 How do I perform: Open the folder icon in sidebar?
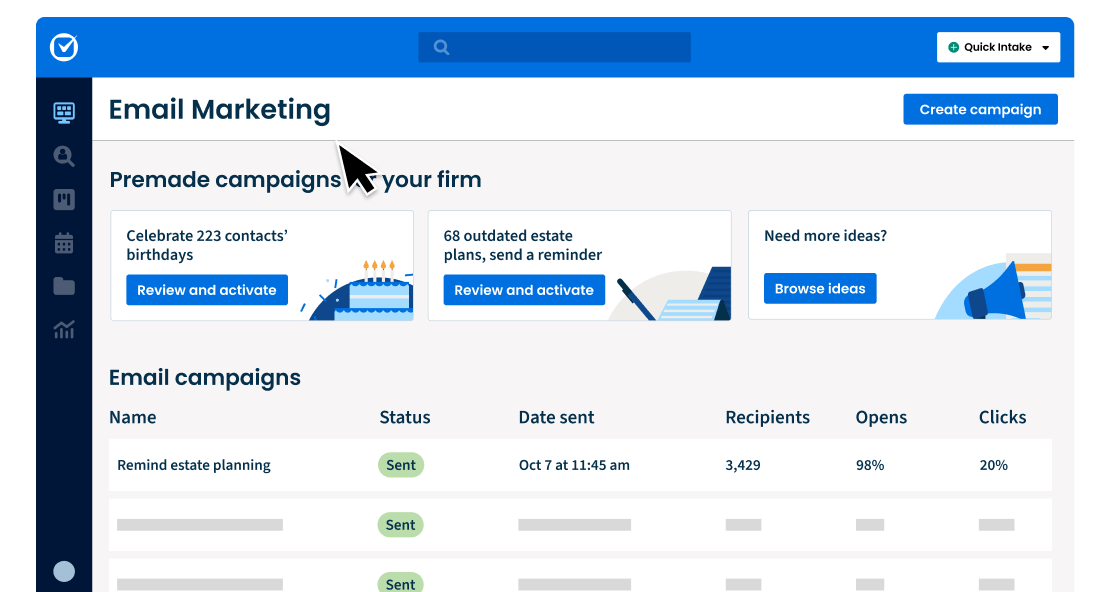(64, 287)
